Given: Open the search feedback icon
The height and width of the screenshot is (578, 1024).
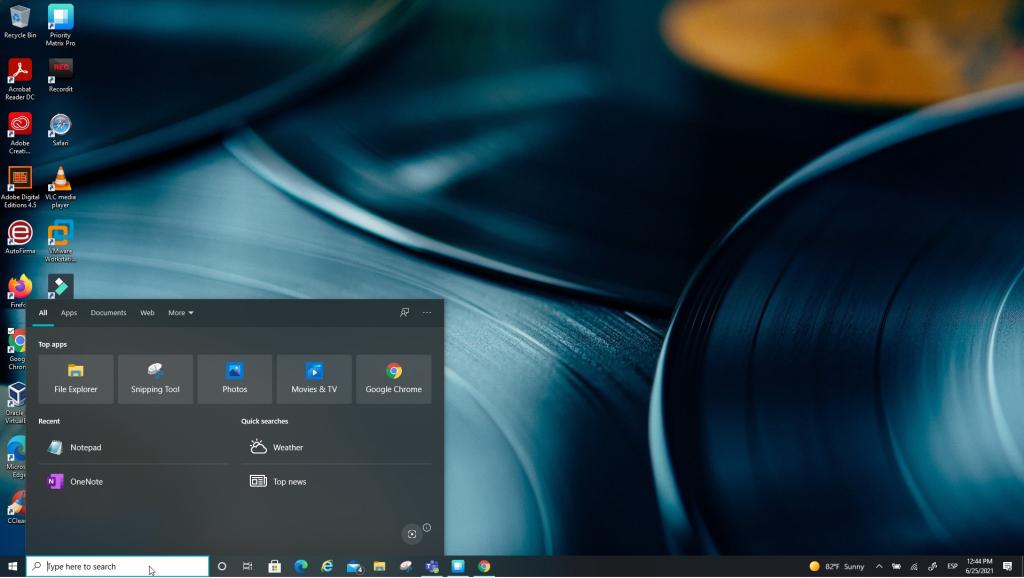Looking at the screenshot, I should point(405,313).
